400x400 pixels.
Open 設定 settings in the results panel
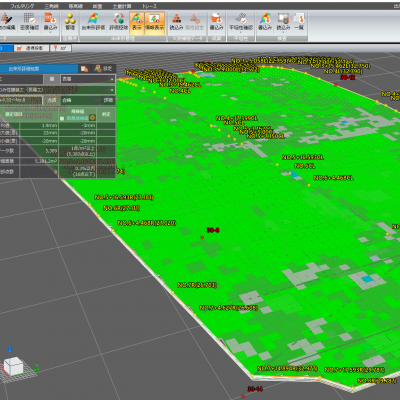[103, 69]
